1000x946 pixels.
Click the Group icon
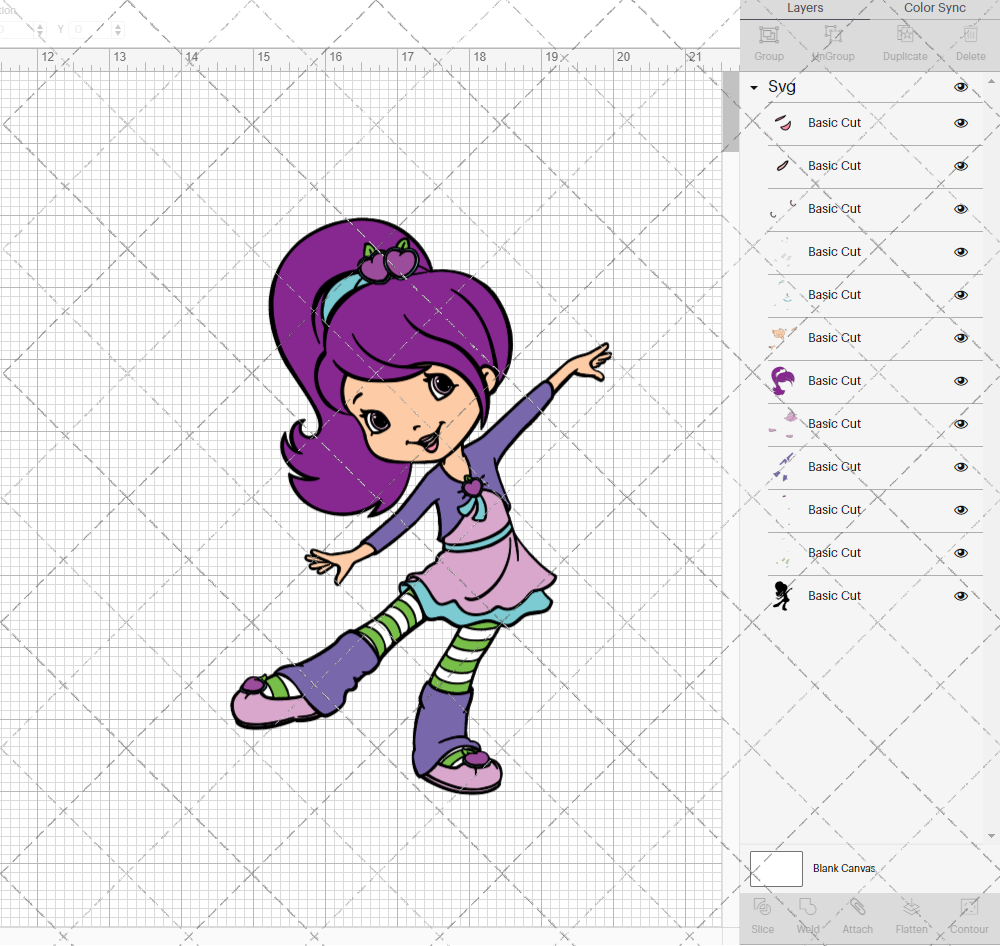[768, 42]
